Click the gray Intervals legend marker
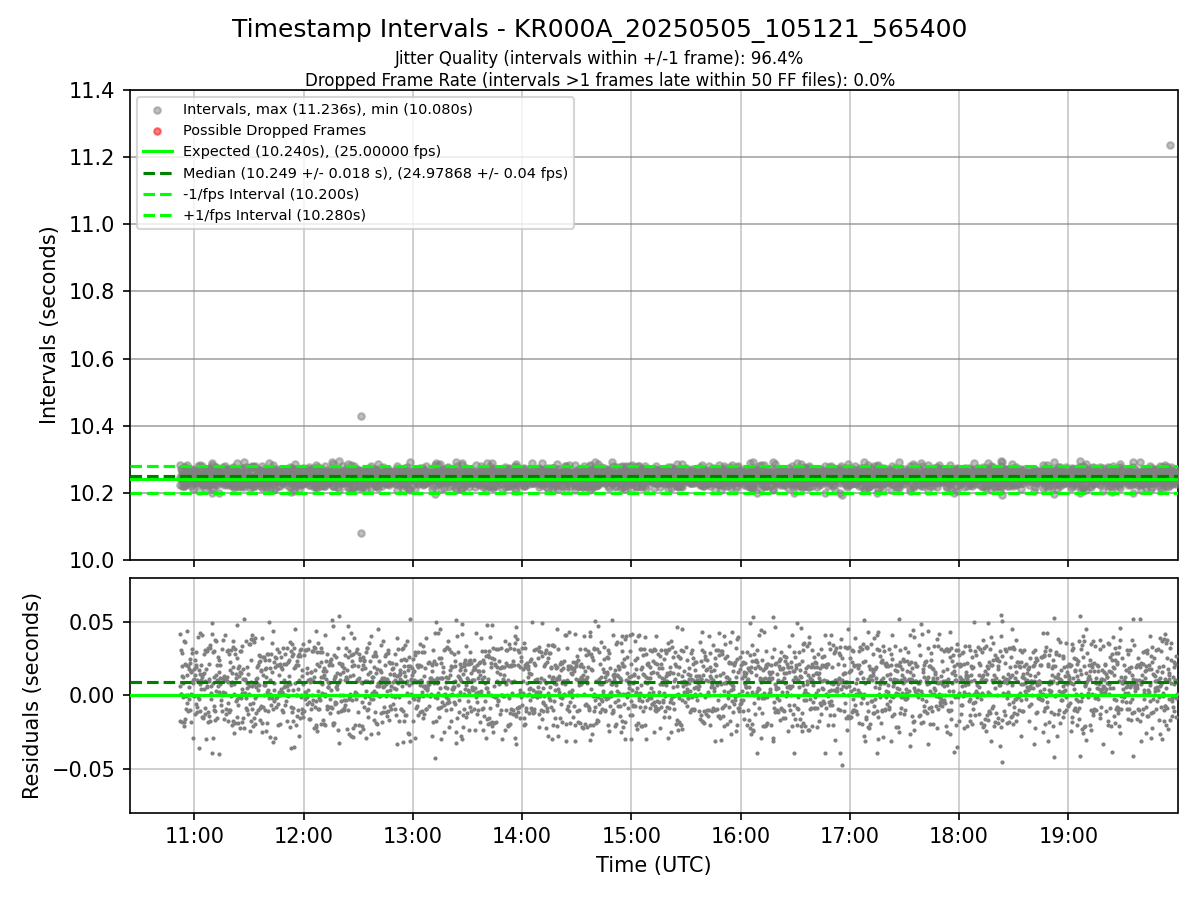Viewport: 1200px width, 900px height. click(158, 109)
